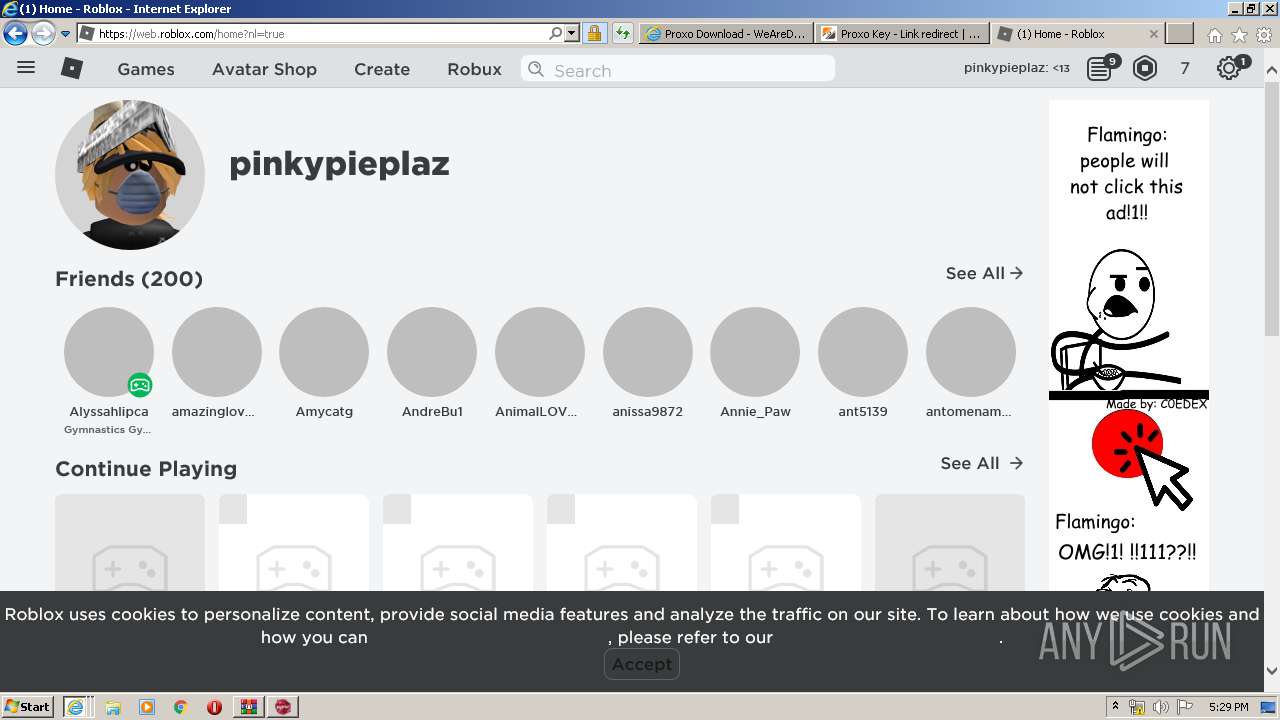Open the Robux balance icon
The image size is (1280, 720).
(1145, 68)
